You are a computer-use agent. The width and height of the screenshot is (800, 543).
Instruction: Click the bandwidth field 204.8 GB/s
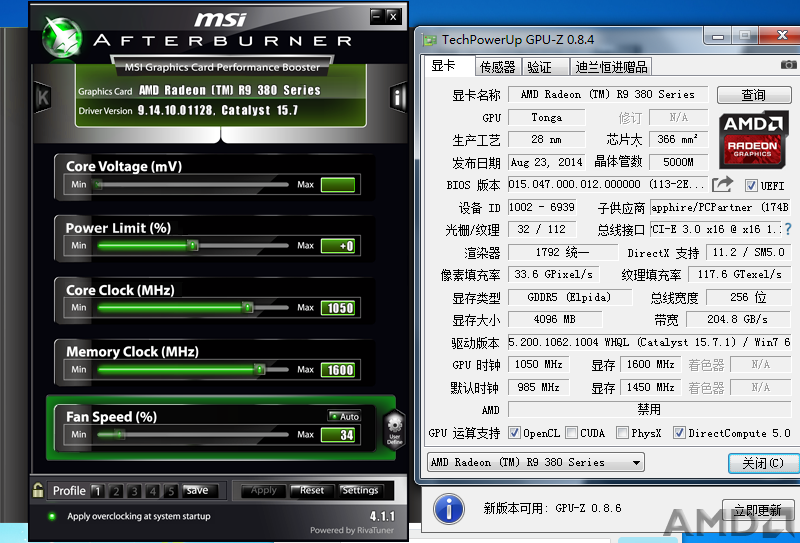(738, 319)
